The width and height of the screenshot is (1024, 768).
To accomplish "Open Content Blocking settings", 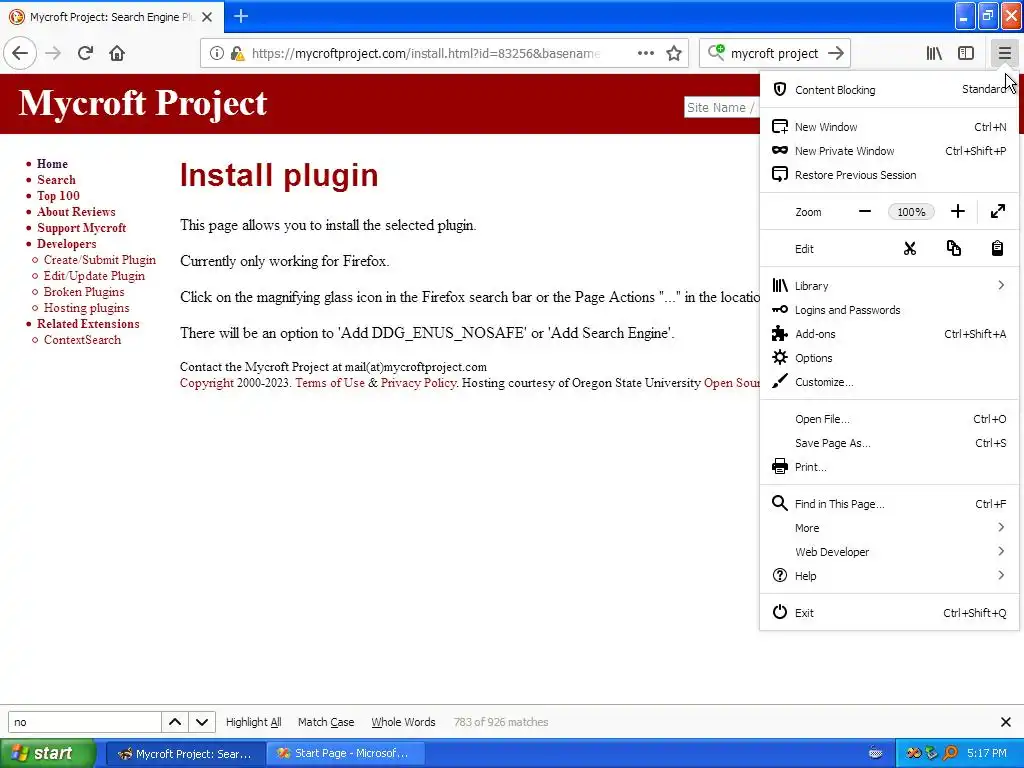I will coord(889,90).
